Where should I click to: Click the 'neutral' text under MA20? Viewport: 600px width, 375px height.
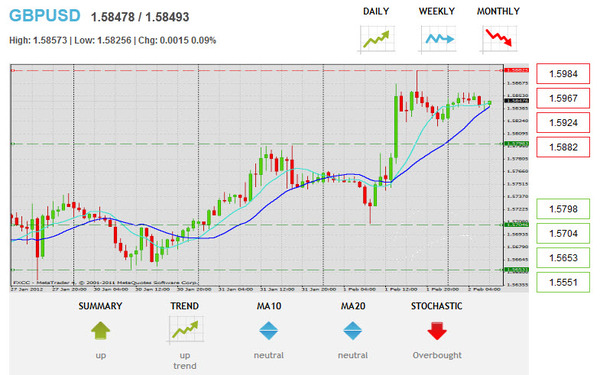pos(352,355)
